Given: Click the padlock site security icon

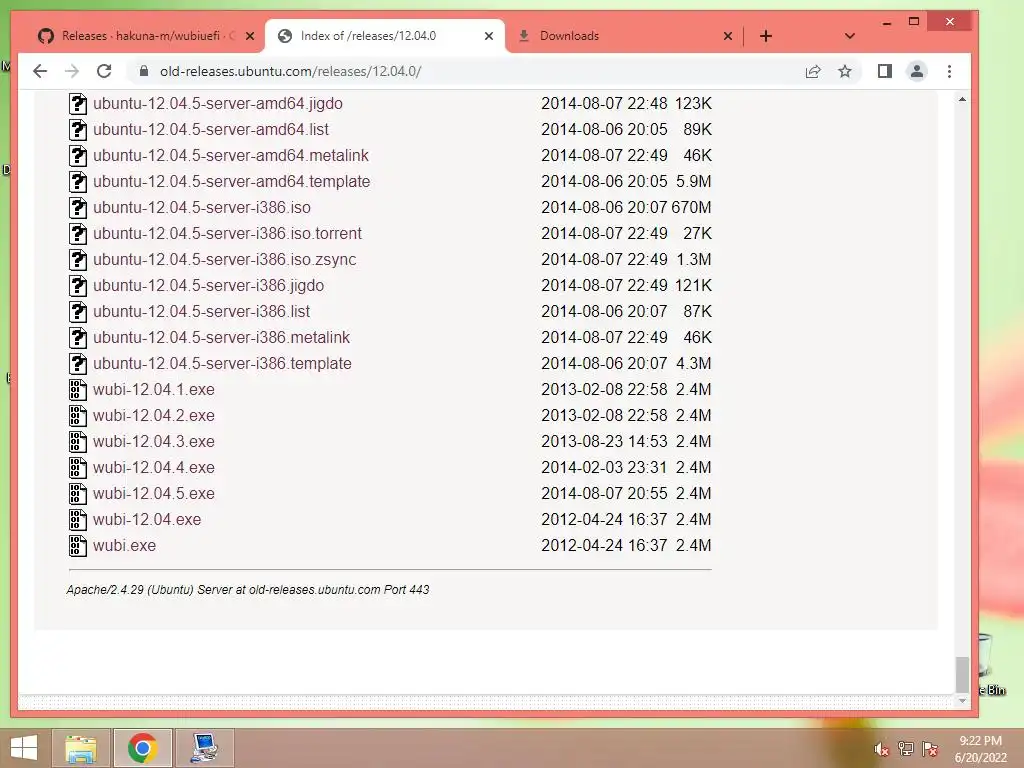Looking at the screenshot, I should pyautogui.click(x=144, y=71).
